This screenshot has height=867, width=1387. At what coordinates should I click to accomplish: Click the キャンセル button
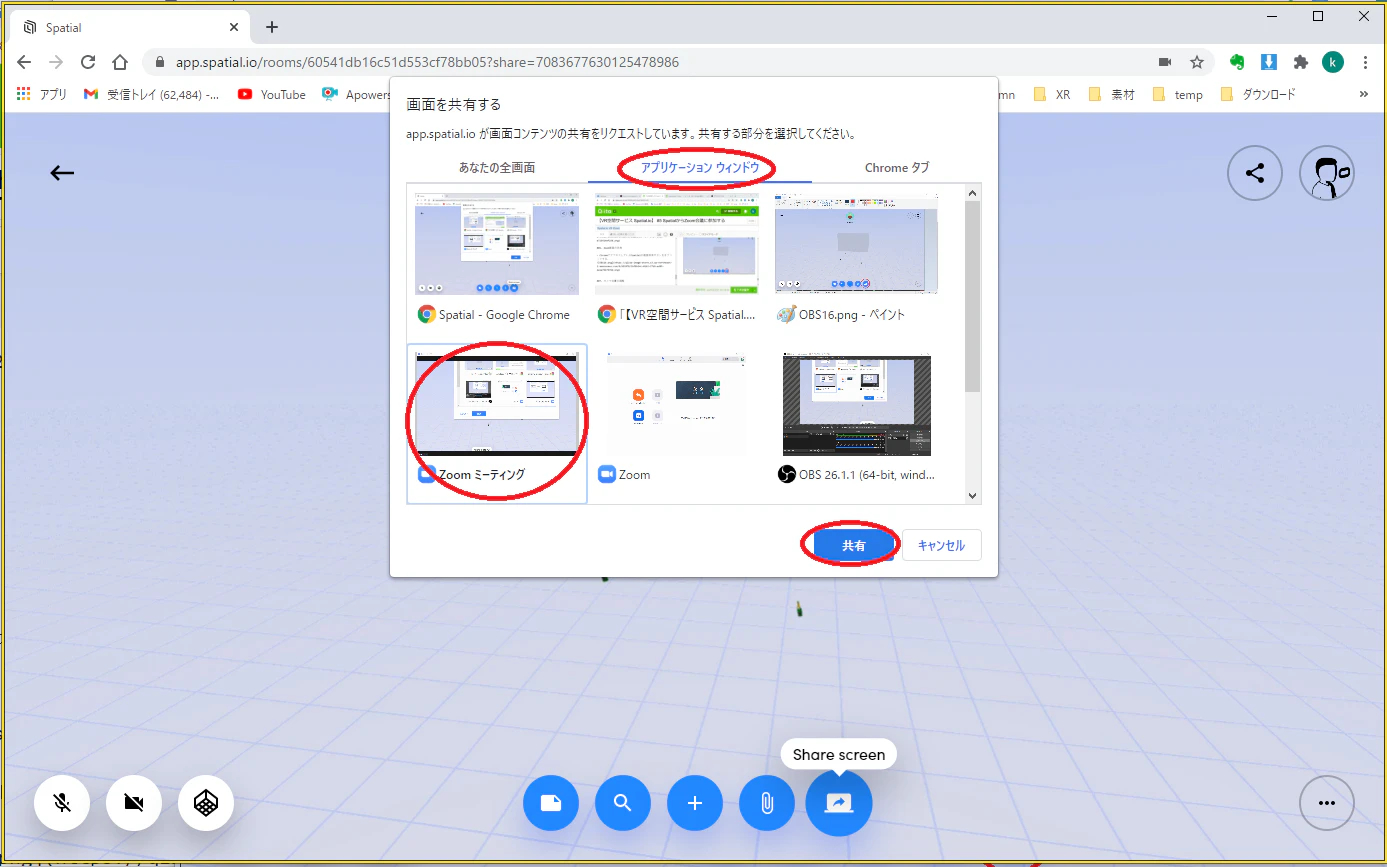coord(941,544)
